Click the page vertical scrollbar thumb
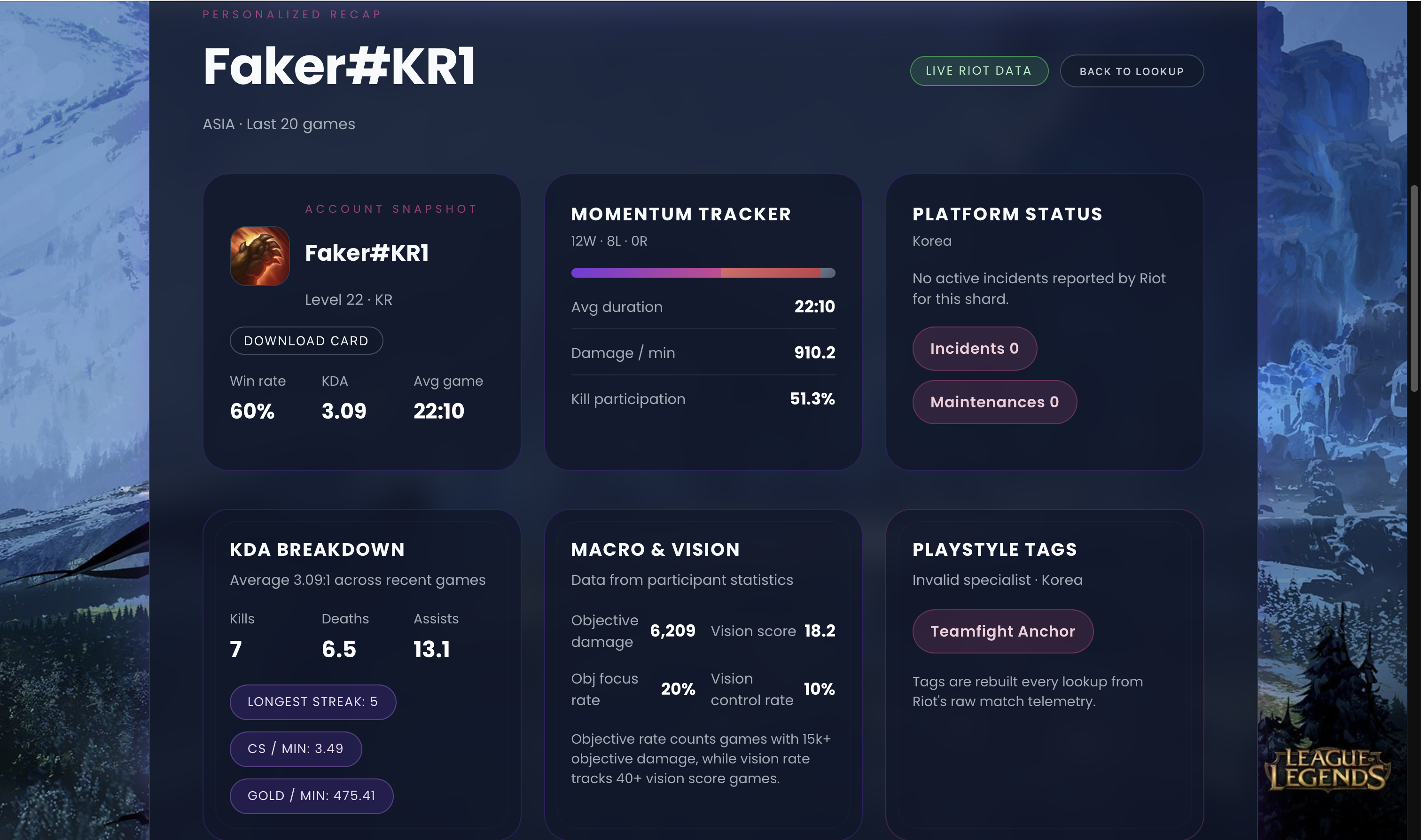This screenshot has width=1421, height=840. (1414, 288)
